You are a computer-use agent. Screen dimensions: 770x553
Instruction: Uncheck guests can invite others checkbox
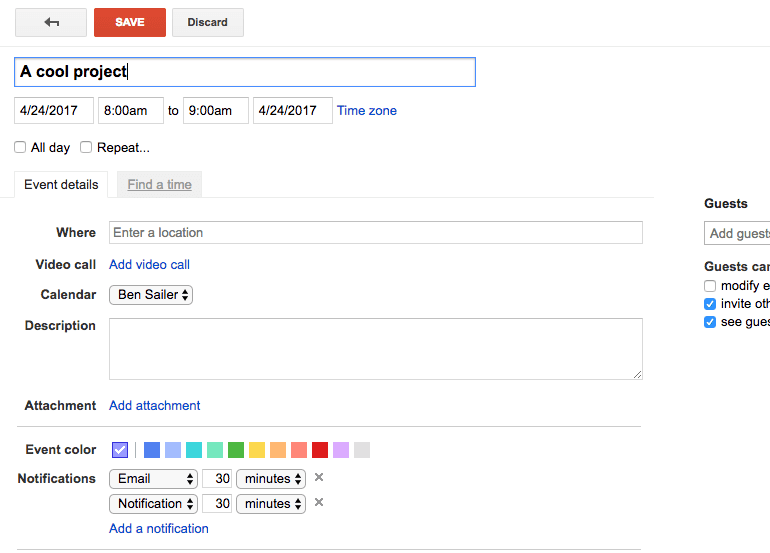point(710,304)
